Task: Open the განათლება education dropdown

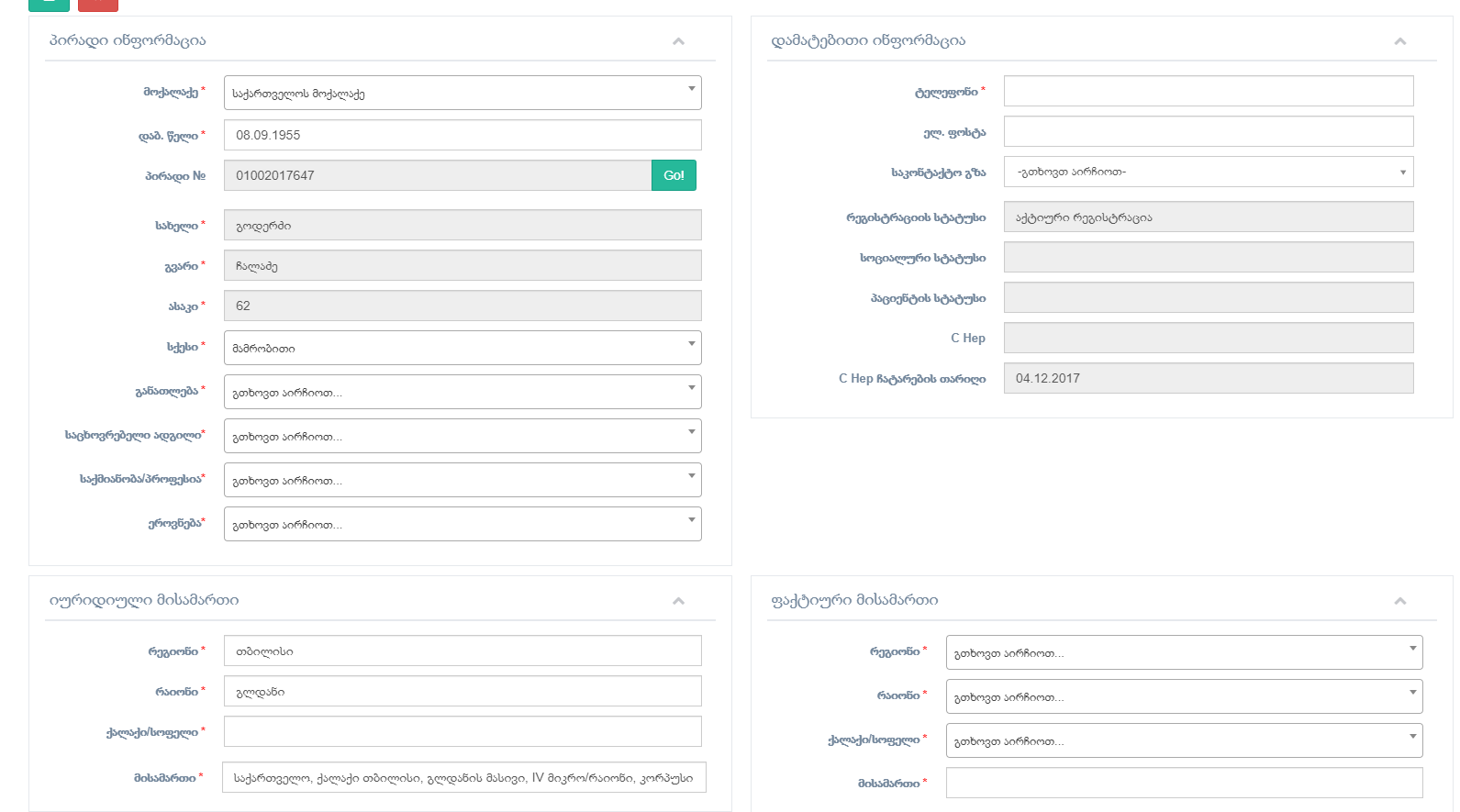Action: coord(463,392)
